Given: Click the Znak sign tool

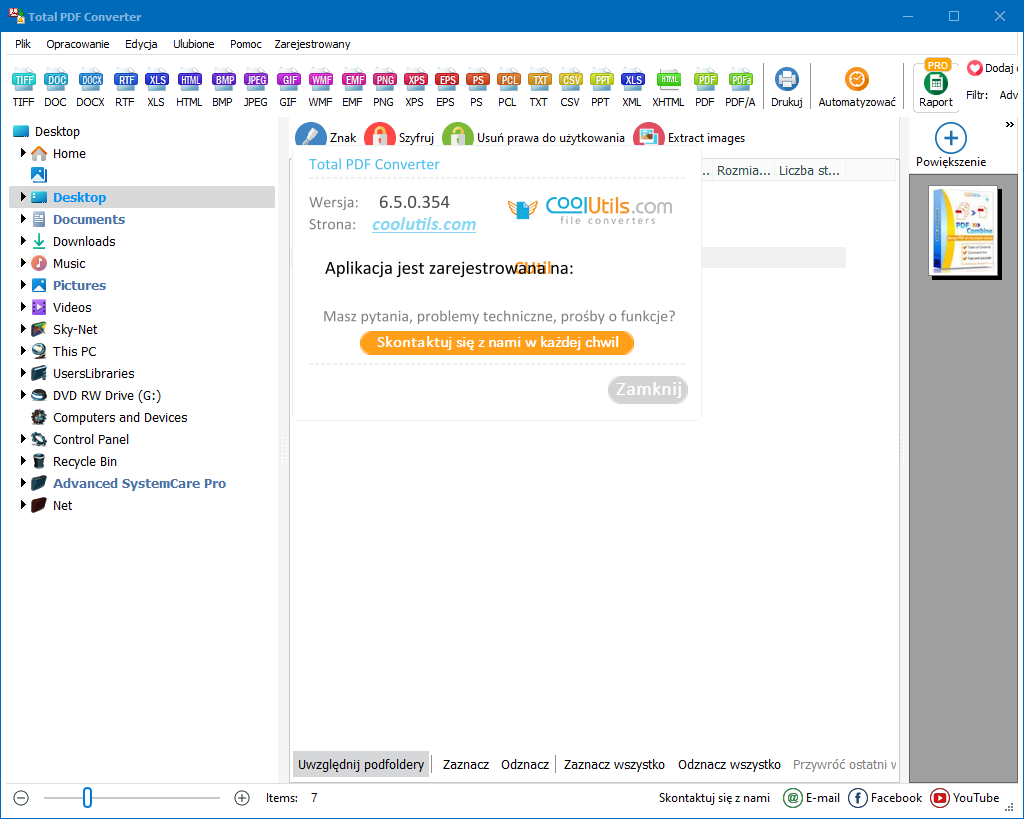Looking at the screenshot, I should coord(326,137).
